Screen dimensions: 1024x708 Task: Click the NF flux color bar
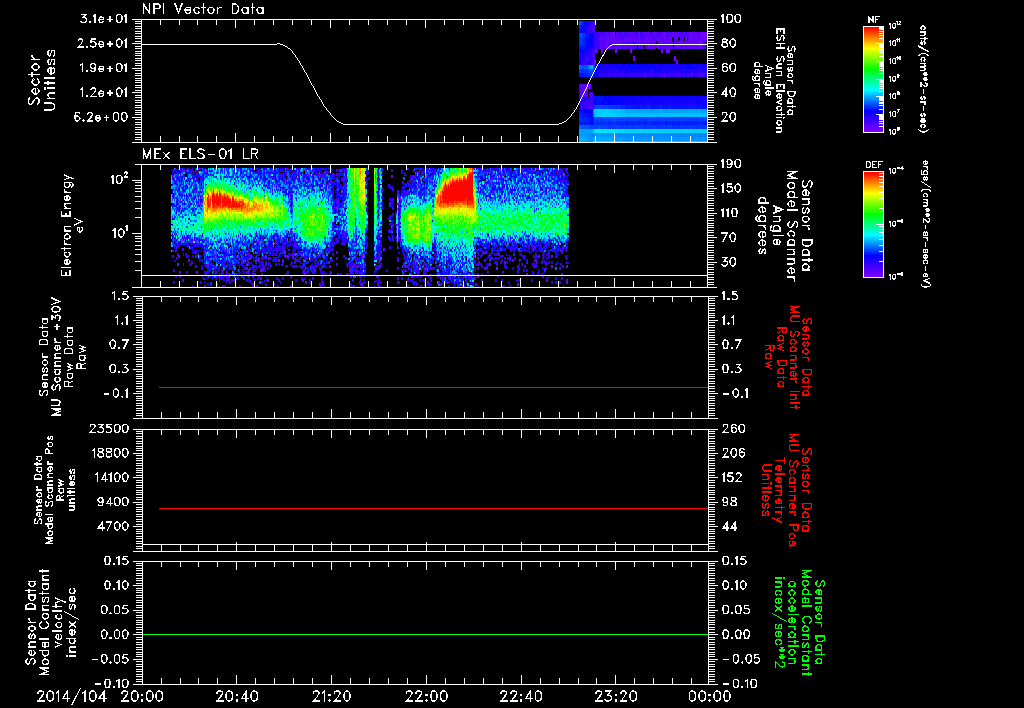tap(873, 79)
